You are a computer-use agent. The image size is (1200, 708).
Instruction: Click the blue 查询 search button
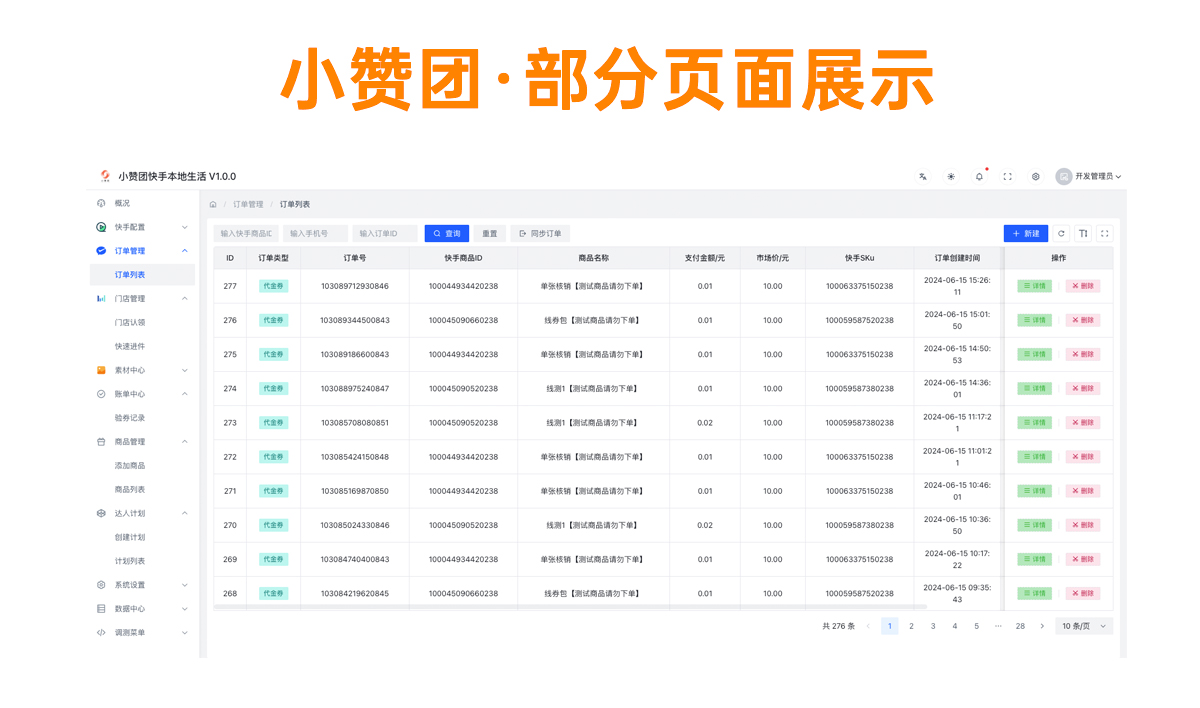pos(447,233)
